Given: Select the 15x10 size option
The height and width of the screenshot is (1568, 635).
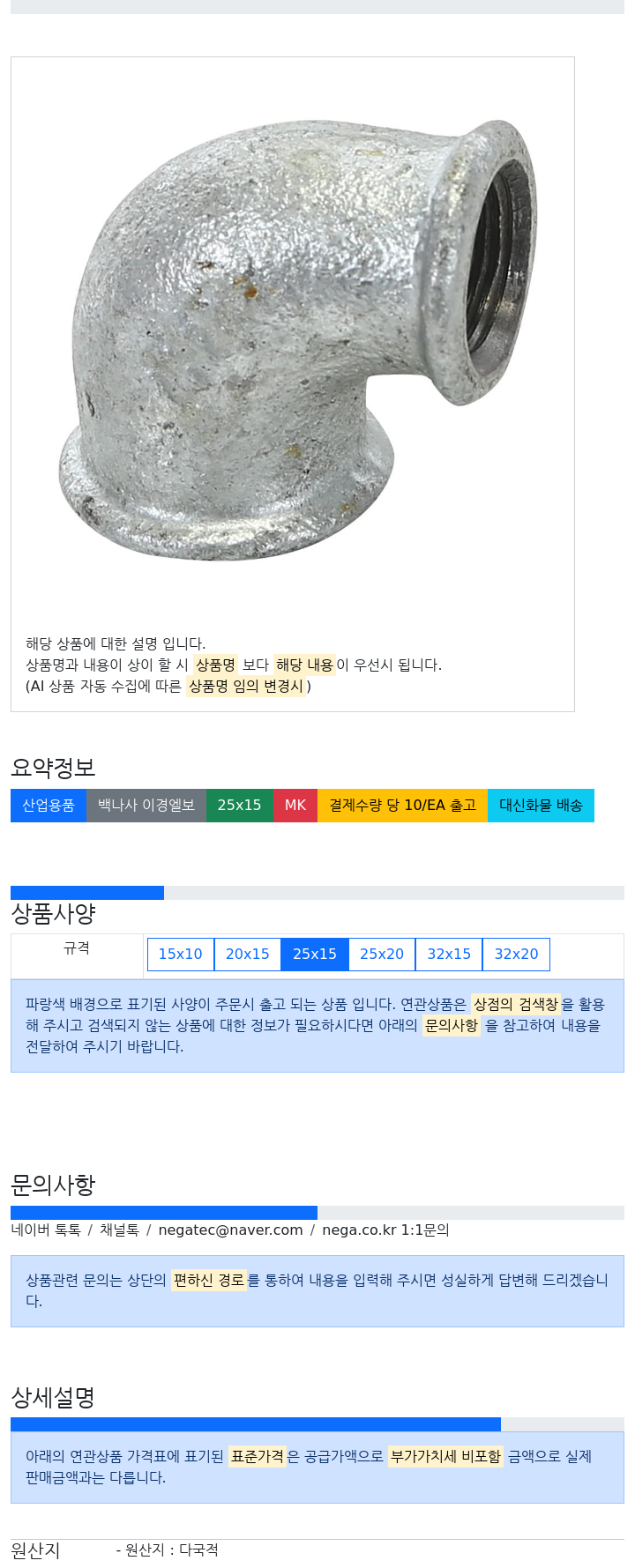Looking at the screenshot, I should (x=181, y=955).
